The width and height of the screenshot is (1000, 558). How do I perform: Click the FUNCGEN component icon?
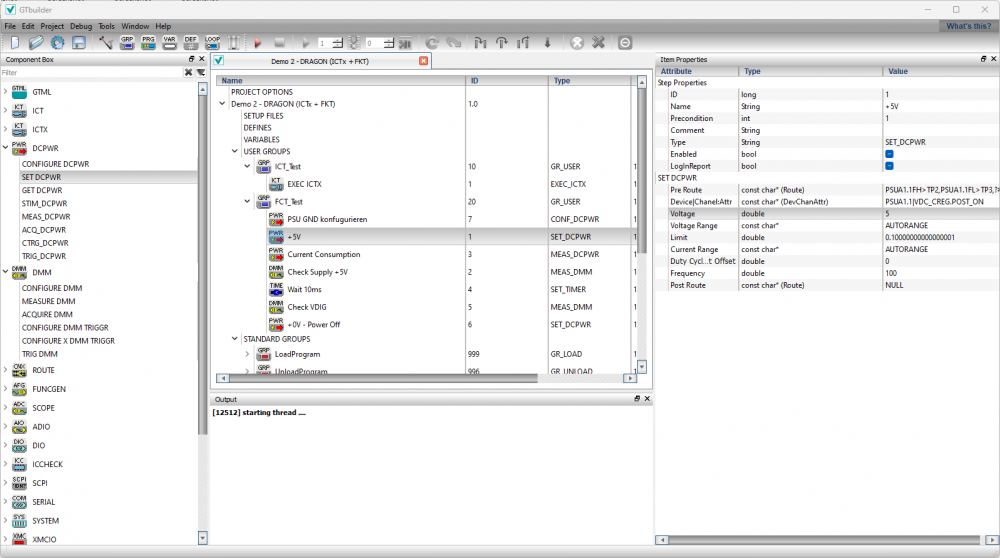19,389
